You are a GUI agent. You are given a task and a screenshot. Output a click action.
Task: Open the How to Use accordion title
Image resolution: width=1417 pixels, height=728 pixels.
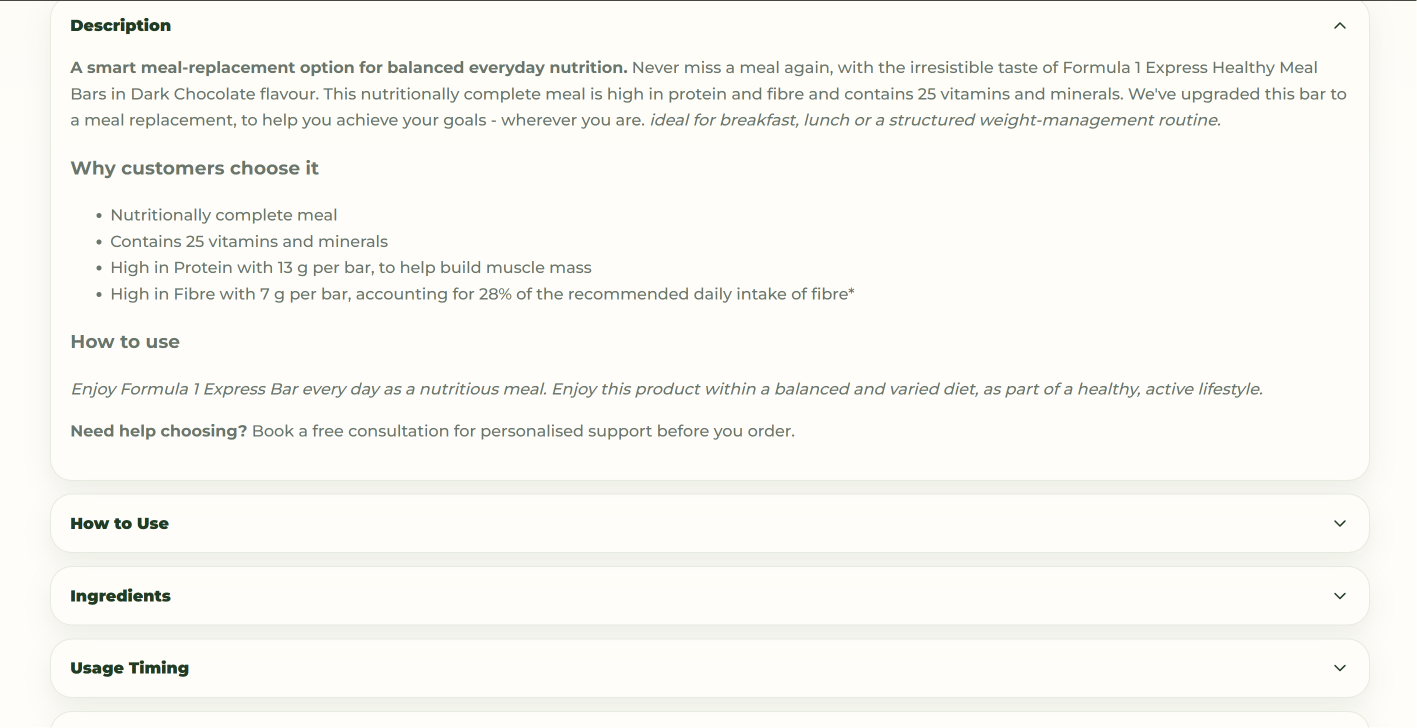tap(119, 524)
